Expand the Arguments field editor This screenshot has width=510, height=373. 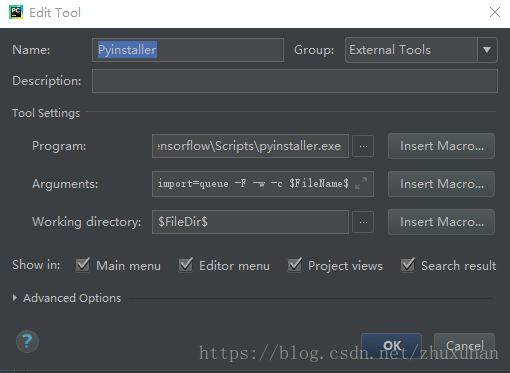click(361, 183)
